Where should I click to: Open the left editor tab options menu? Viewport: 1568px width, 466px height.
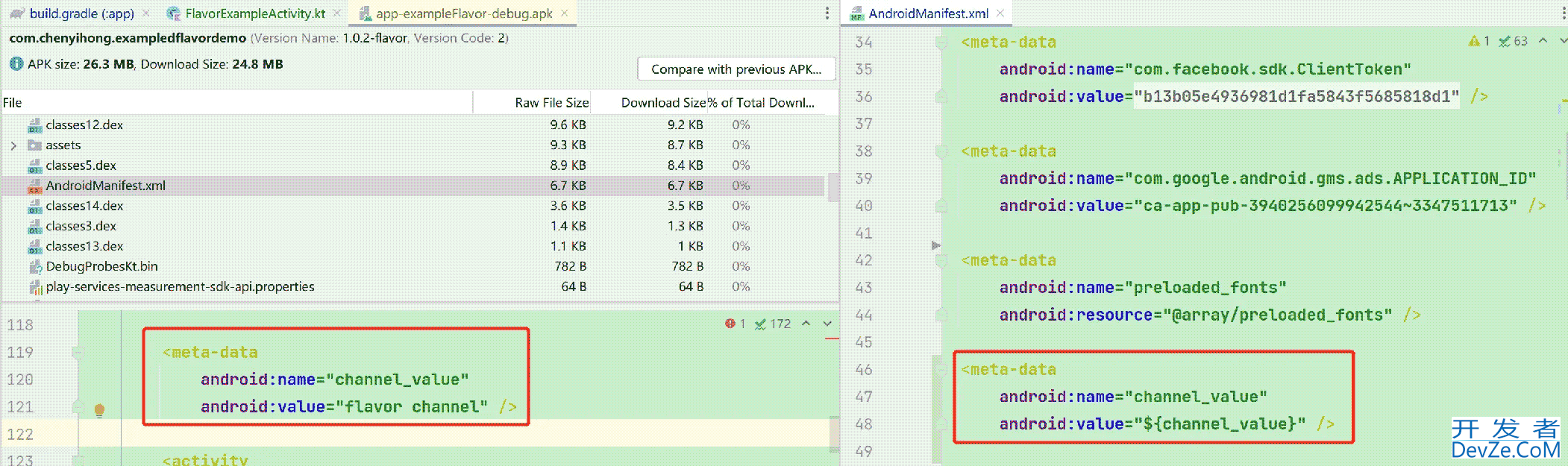(x=827, y=13)
